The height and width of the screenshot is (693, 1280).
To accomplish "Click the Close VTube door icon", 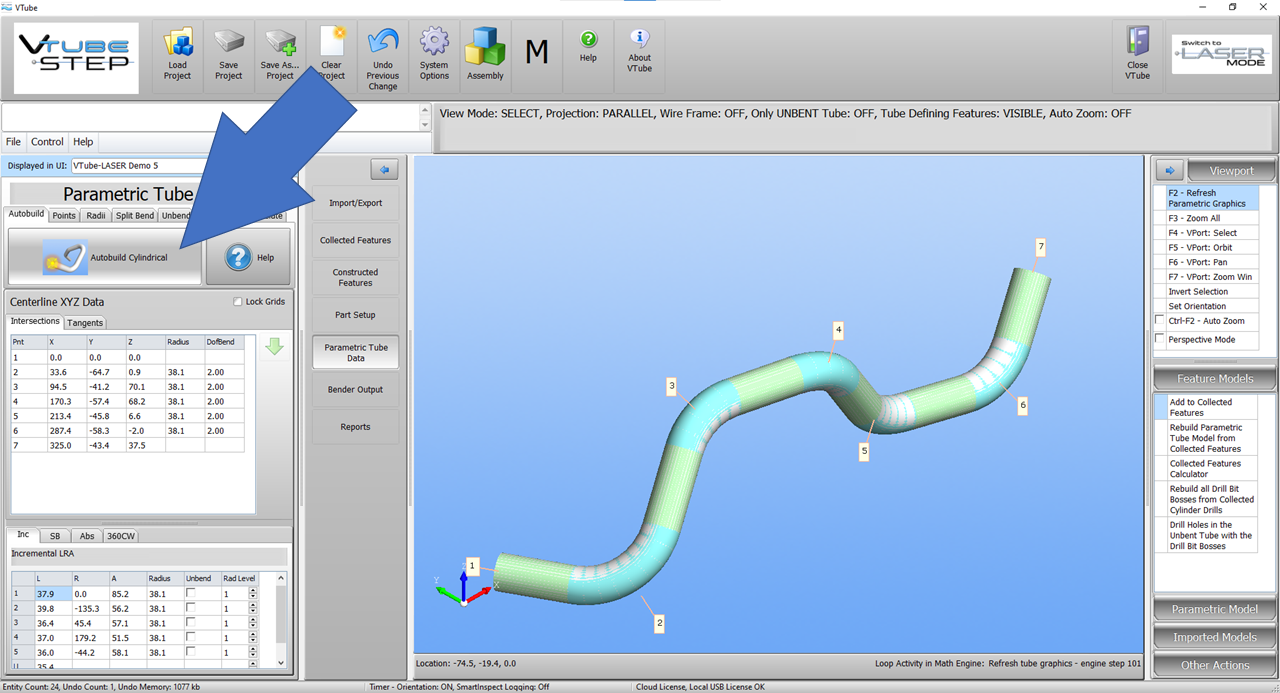I will point(1137,43).
